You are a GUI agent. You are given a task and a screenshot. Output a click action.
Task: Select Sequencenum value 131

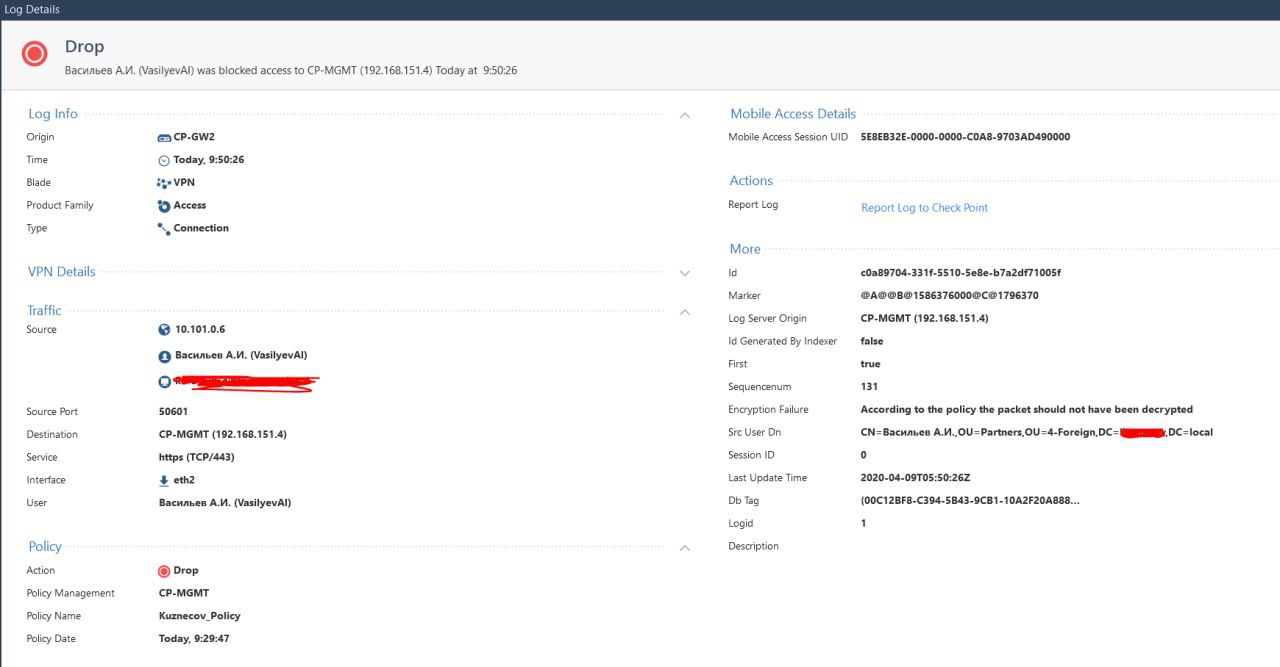(x=868, y=387)
